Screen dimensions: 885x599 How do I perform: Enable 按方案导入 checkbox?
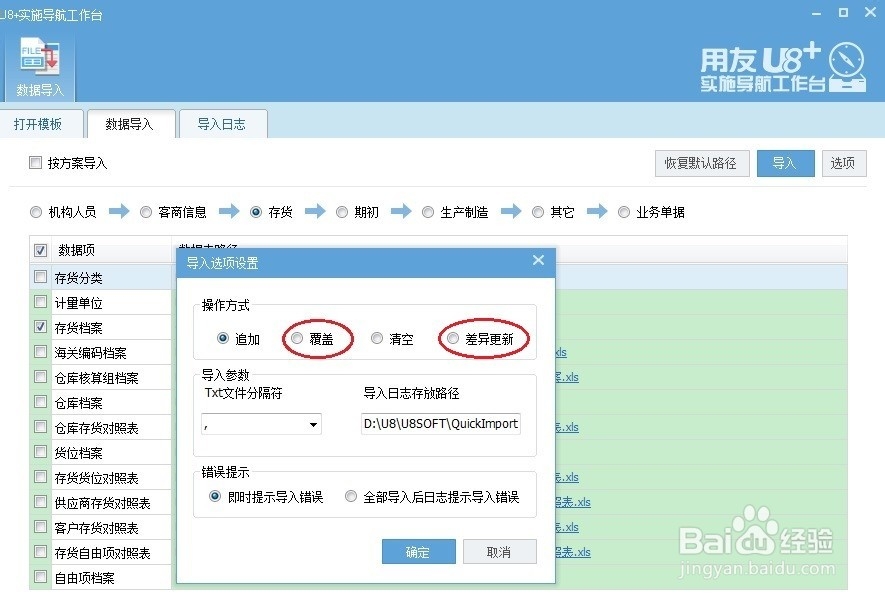click(x=36, y=163)
